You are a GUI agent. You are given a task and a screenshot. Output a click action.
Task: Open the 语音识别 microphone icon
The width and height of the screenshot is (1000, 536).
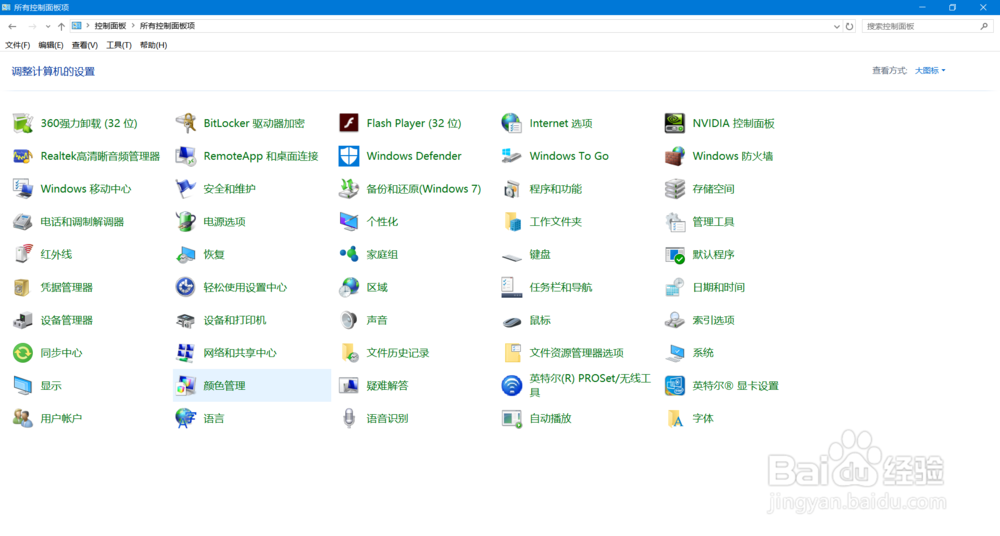click(349, 418)
